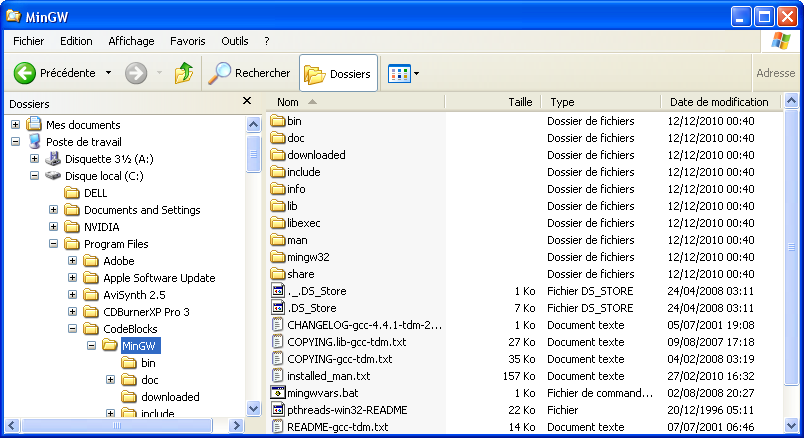804x438 pixels.
Task: Click man folder icon
Action: (278, 240)
